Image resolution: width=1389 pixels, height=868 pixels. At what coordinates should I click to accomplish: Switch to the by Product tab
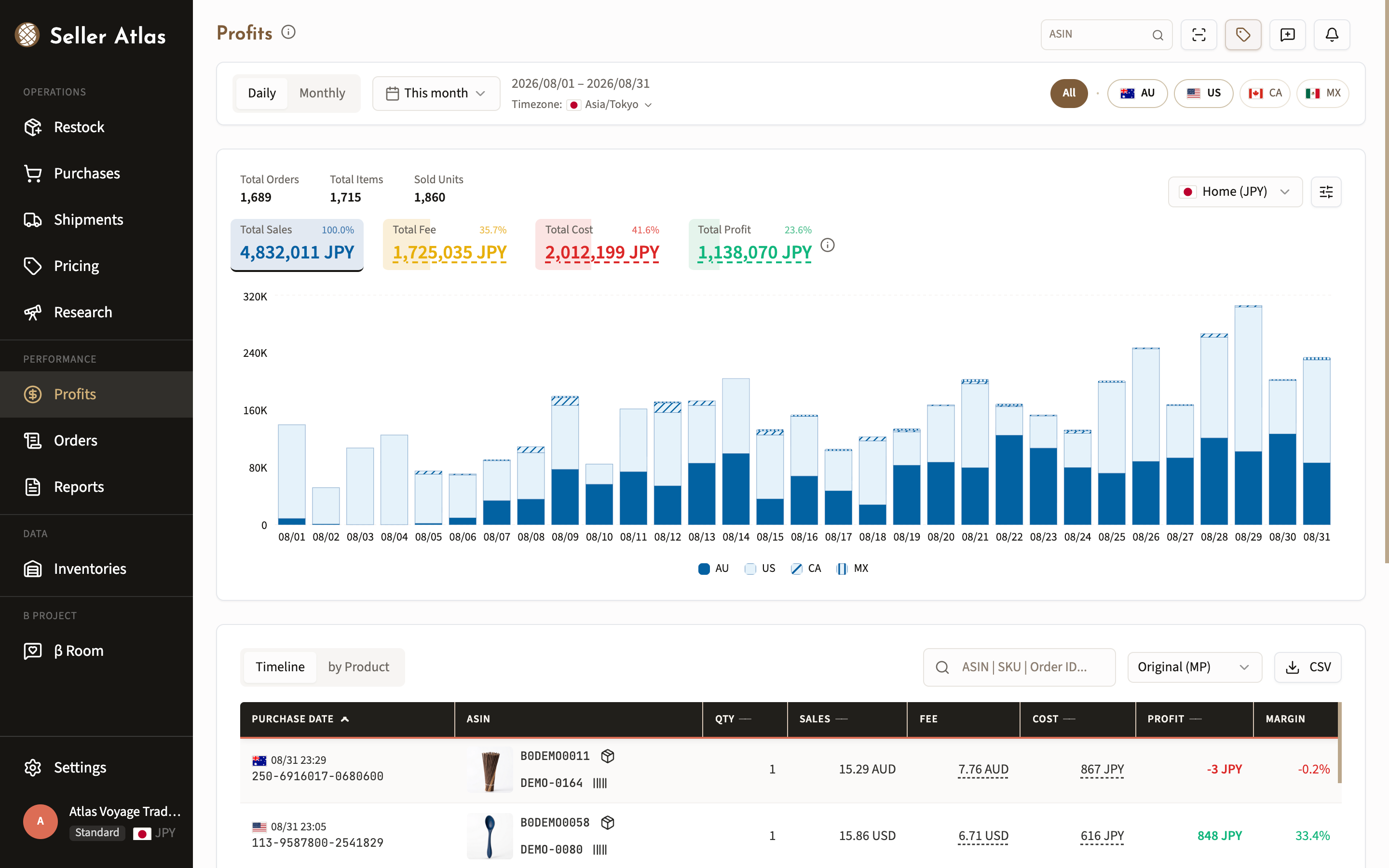358,667
